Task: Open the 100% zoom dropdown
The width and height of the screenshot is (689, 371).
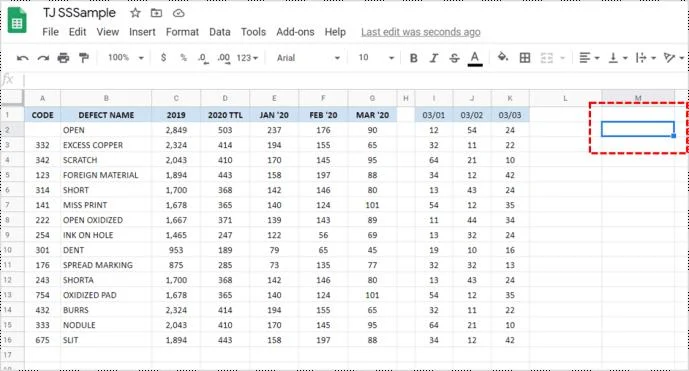Action: click(126, 58)
